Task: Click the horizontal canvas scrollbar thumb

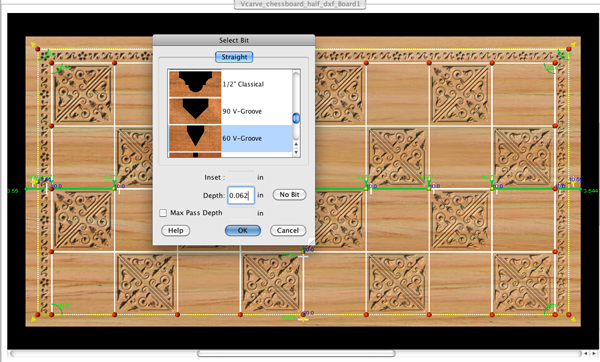Action: click(297, 353)
